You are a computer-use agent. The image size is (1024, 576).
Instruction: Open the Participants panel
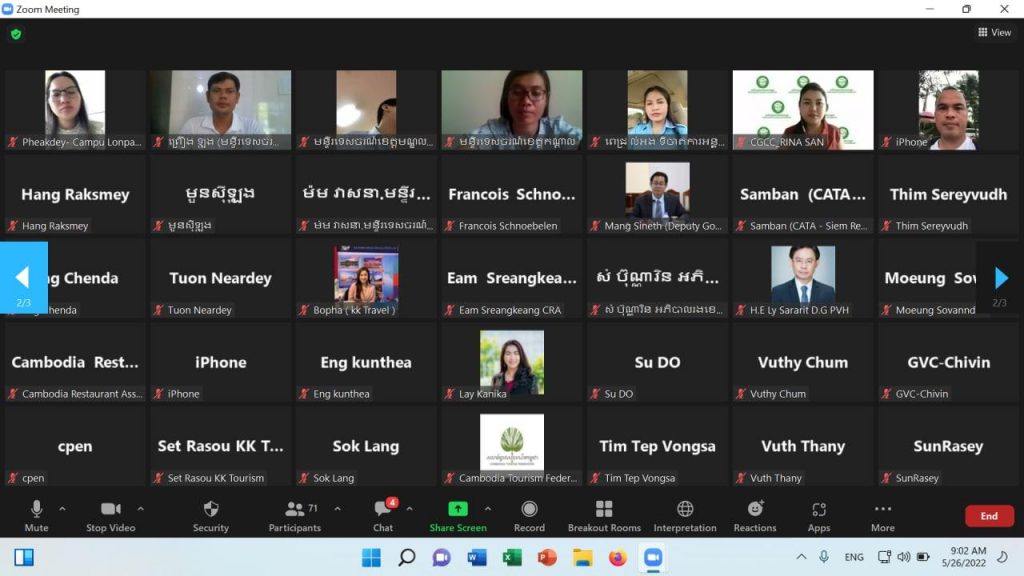(x=294, y=515)
